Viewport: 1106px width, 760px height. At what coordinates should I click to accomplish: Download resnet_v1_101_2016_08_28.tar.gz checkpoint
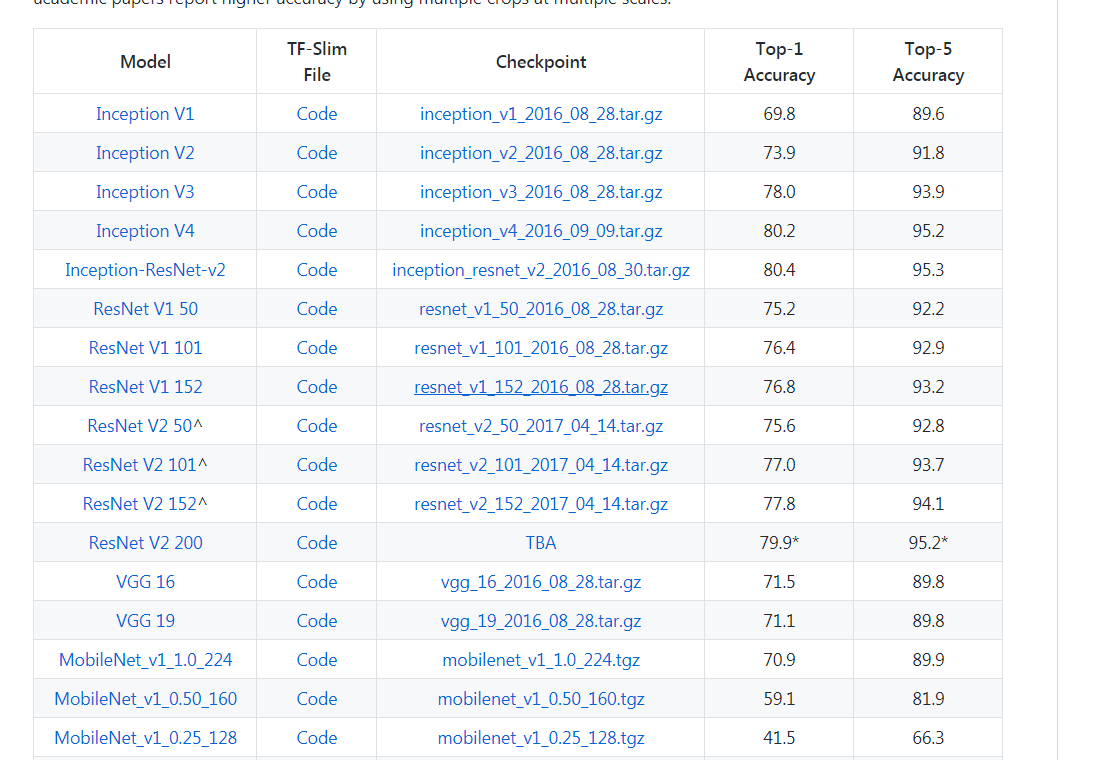point(541,347)
